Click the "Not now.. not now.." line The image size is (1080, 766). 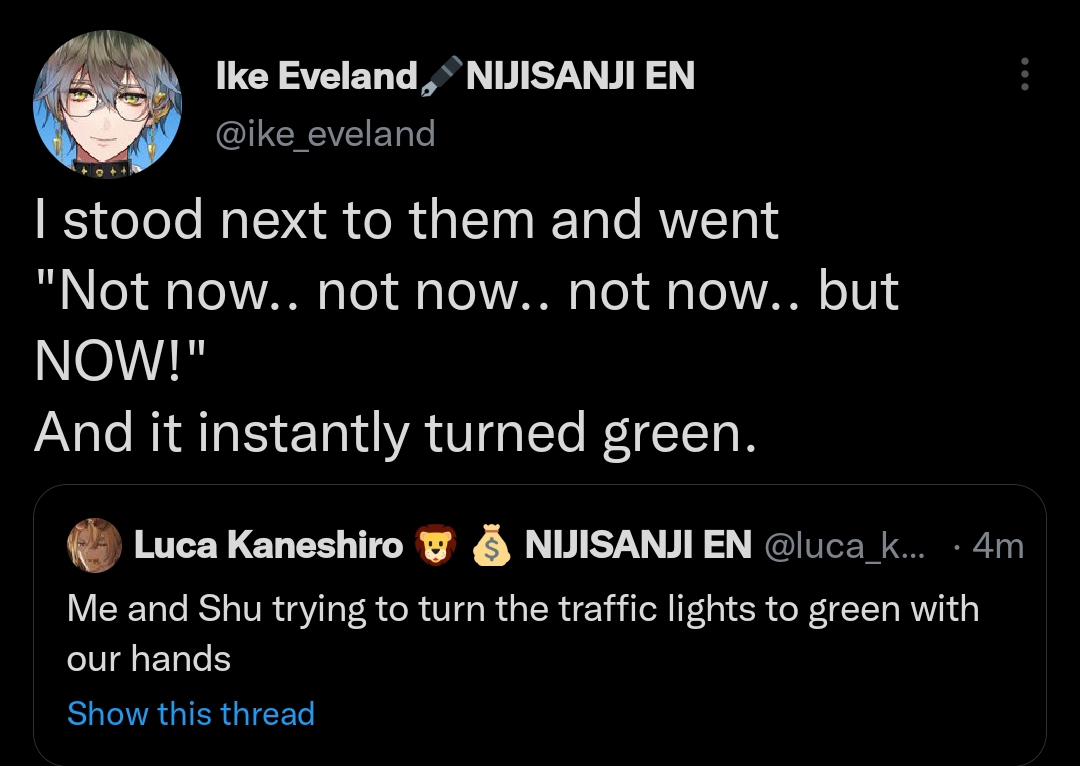(x=466, y=291)
